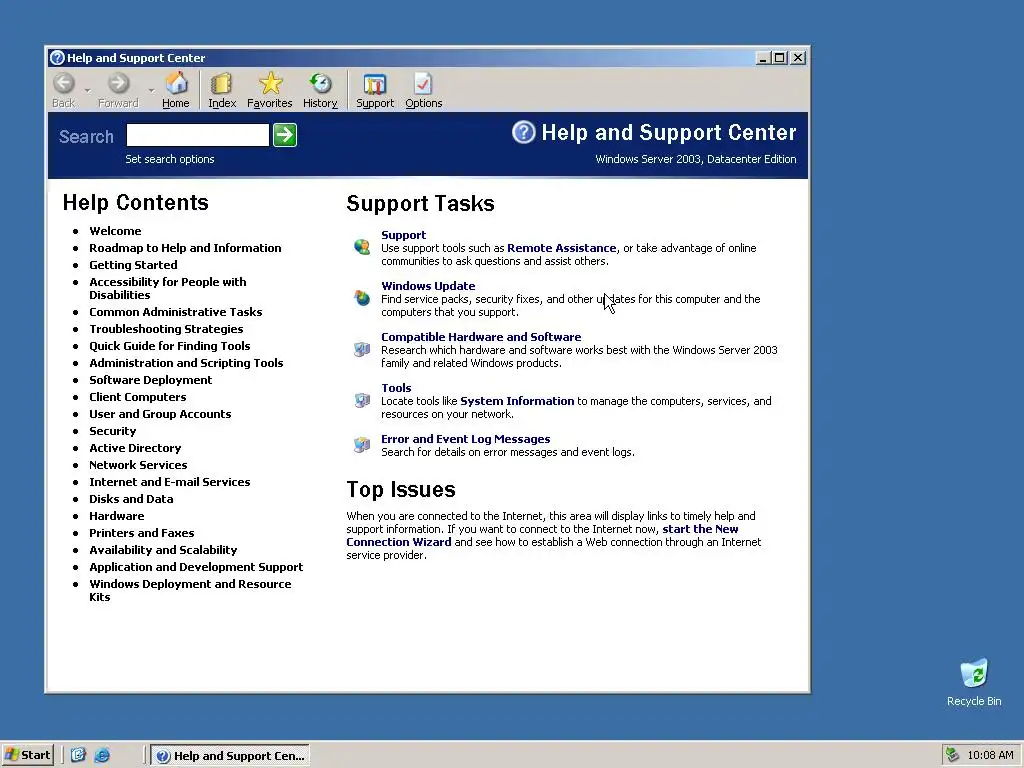
Task: Select Troubleshooting Strategies topic
Action: pos(167,328)
